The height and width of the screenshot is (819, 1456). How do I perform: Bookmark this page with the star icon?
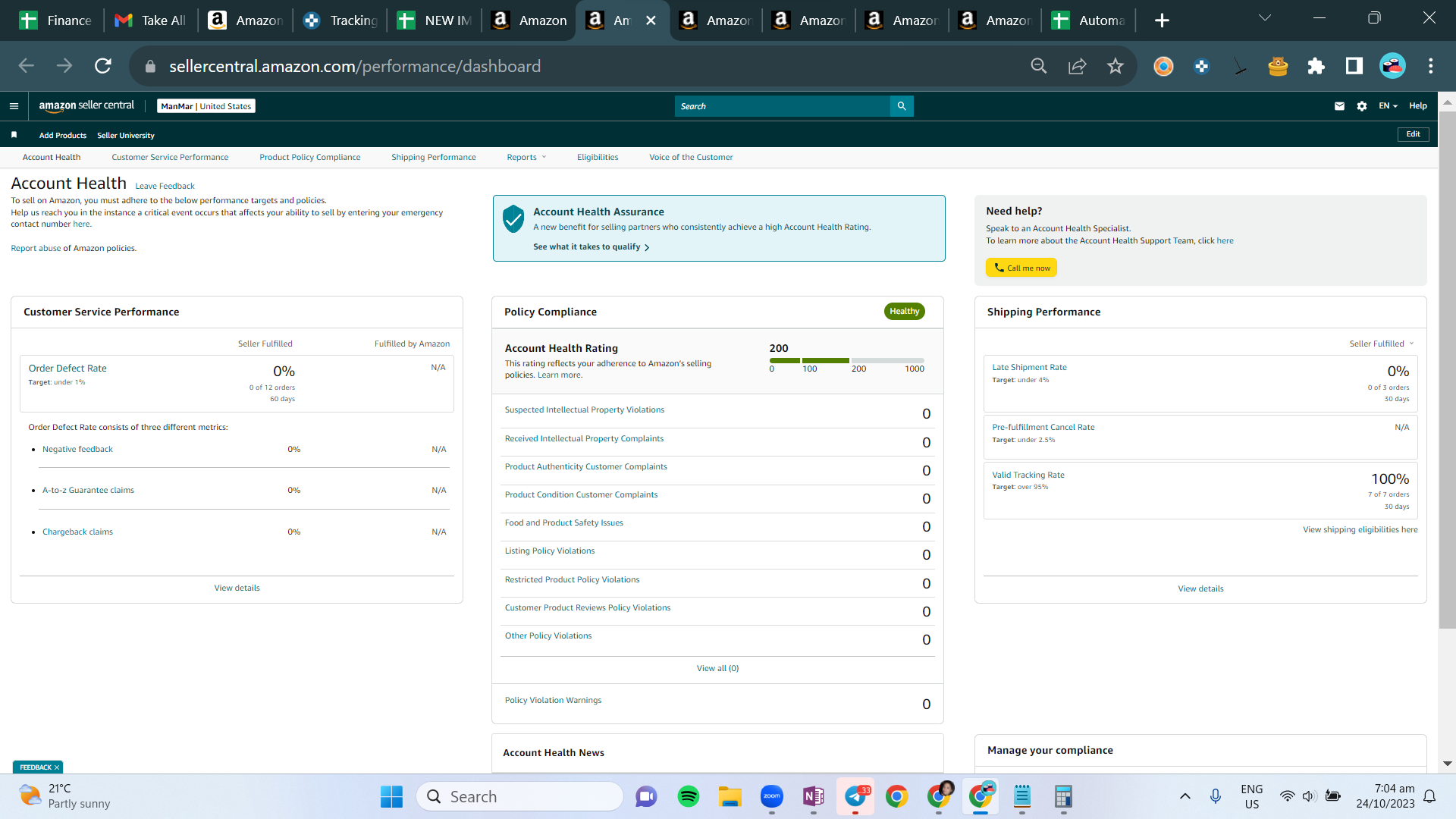pyautogui.click(x=1116, y=66)
